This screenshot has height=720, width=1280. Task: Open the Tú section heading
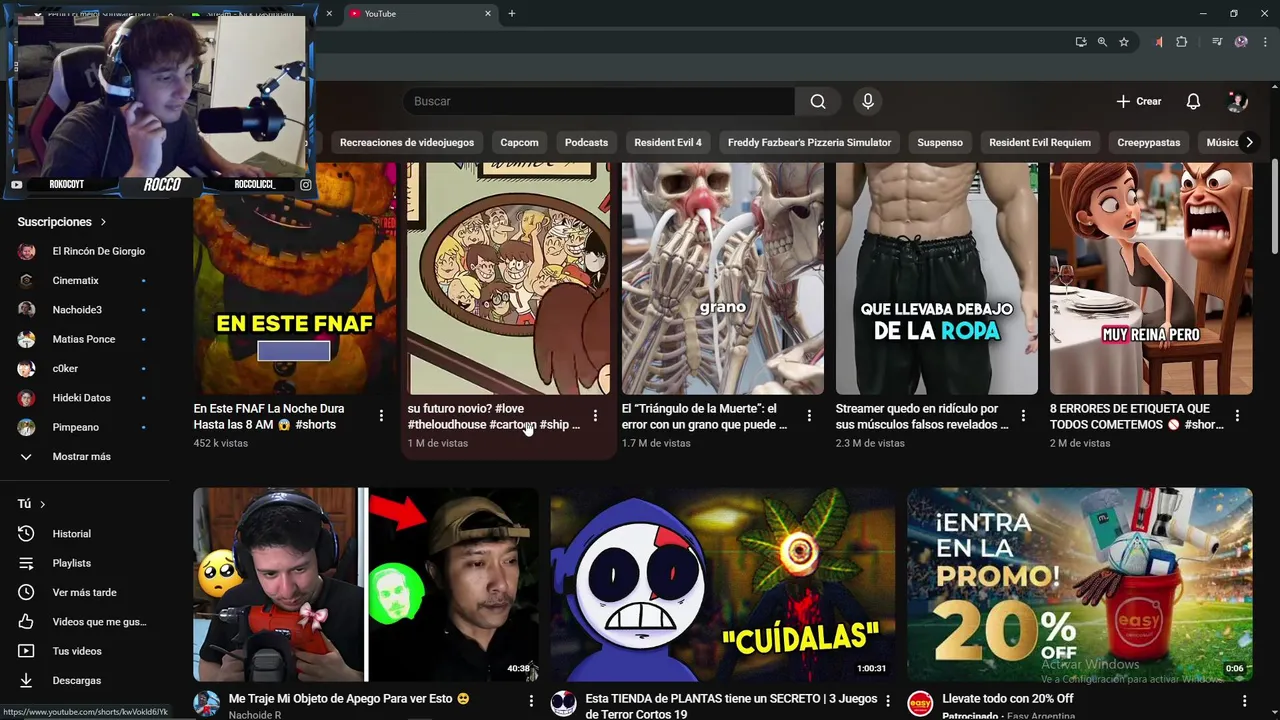pos(31,504)
